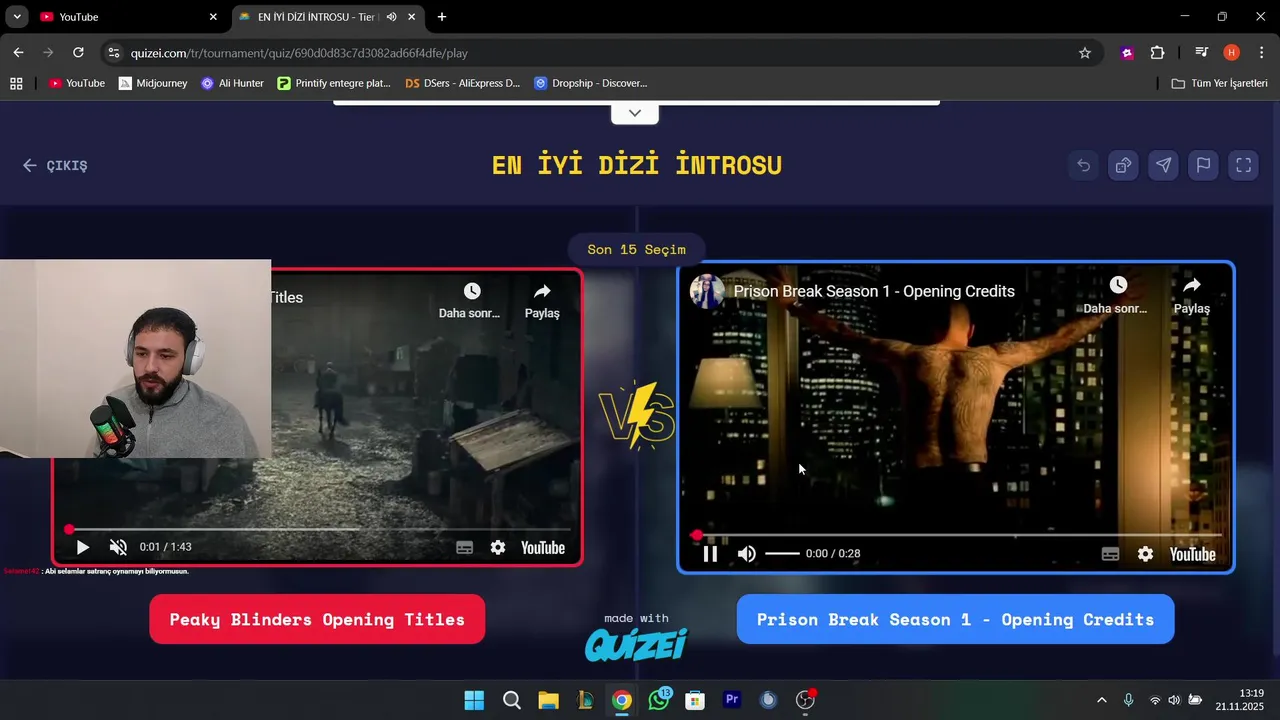The height and width of the screenshot is (720, 1280).
Task: Open OBS Studio from the taskbar
Action: pos(805,700)
